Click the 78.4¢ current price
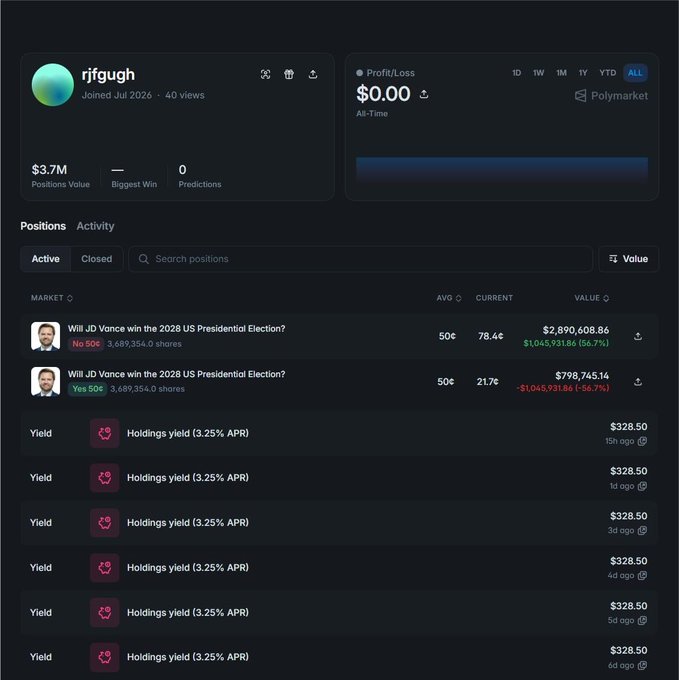This screenshot has width=679, height=680. pos(490,336)
